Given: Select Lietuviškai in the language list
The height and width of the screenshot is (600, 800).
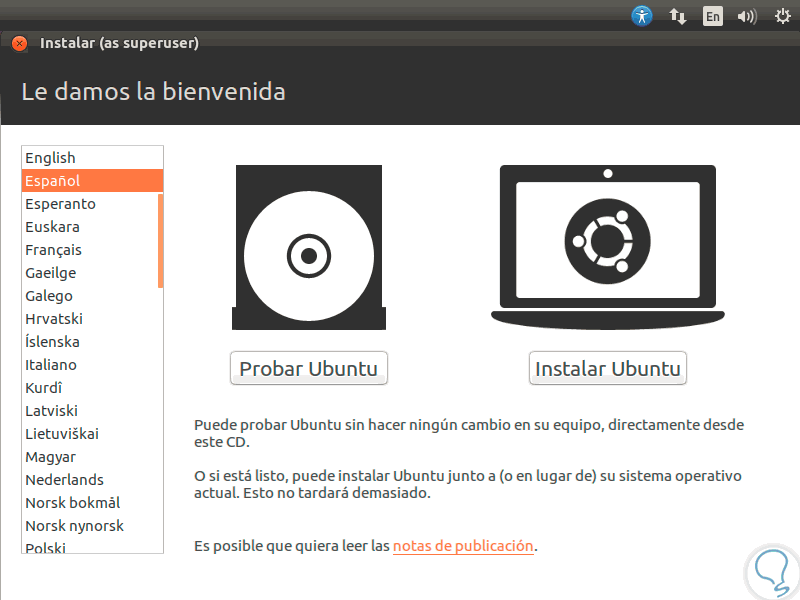Looking at the screenshot, I should [x=92, y=434].
